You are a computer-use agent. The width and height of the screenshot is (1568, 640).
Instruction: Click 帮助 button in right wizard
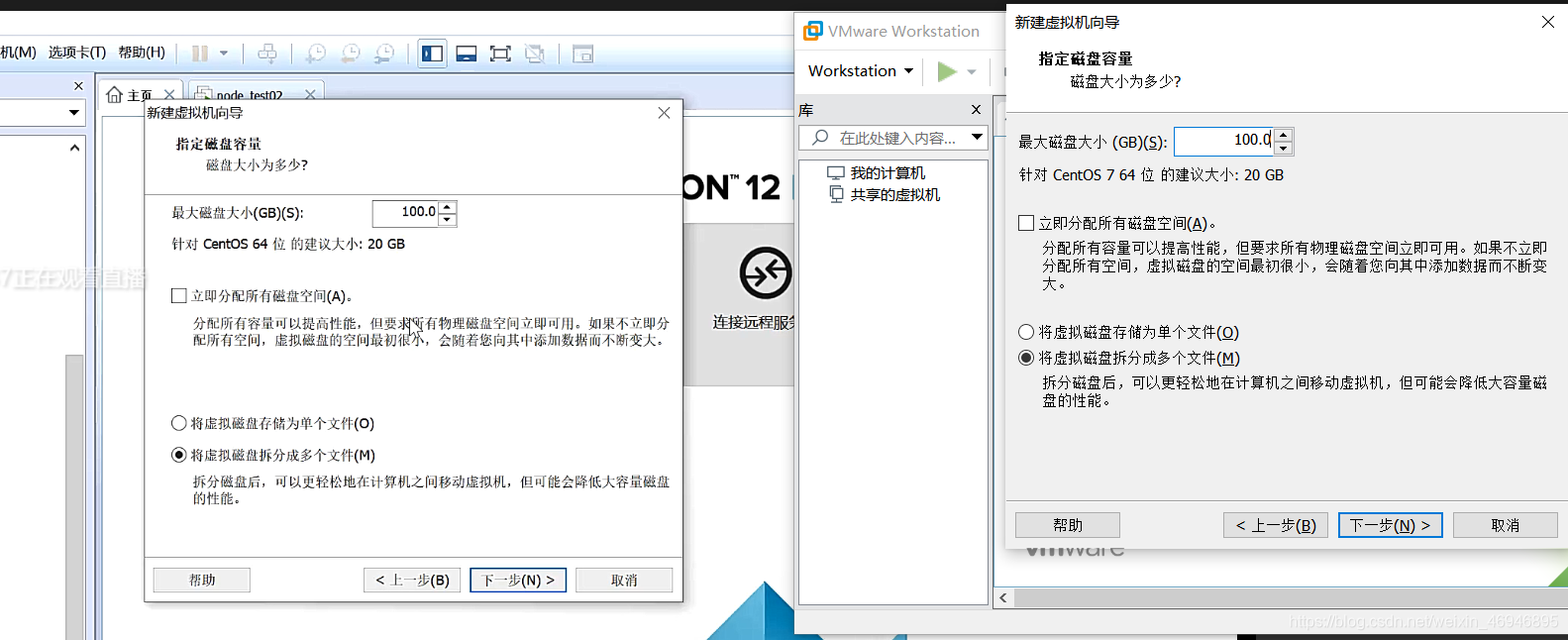coord(1068,525)
